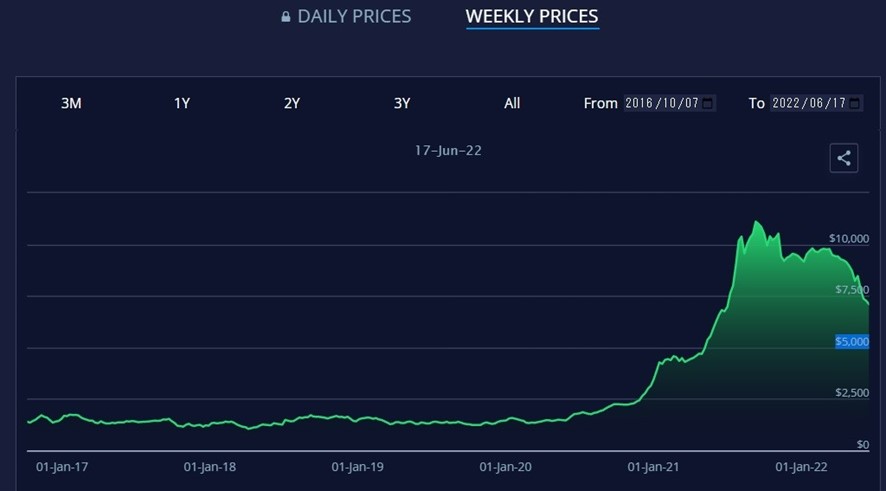Click the $7,500 axis label

(852, 290)
